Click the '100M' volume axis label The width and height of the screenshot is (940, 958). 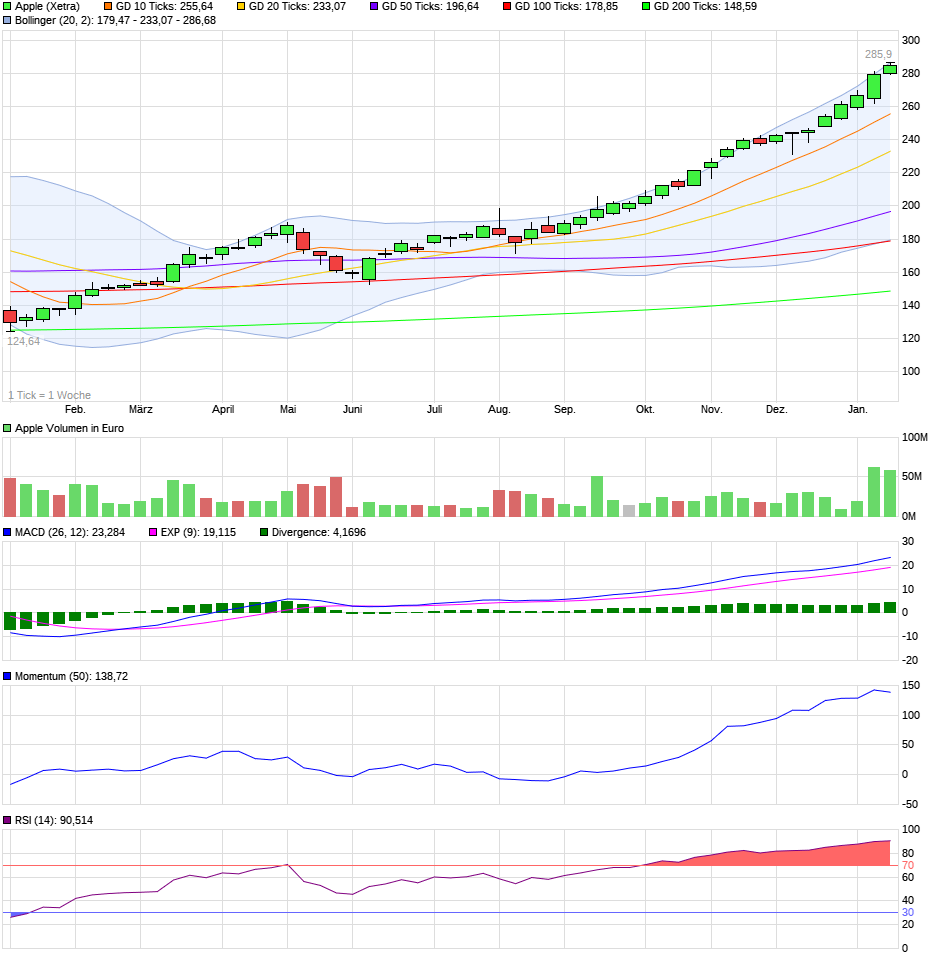click(x=914, y=437)
